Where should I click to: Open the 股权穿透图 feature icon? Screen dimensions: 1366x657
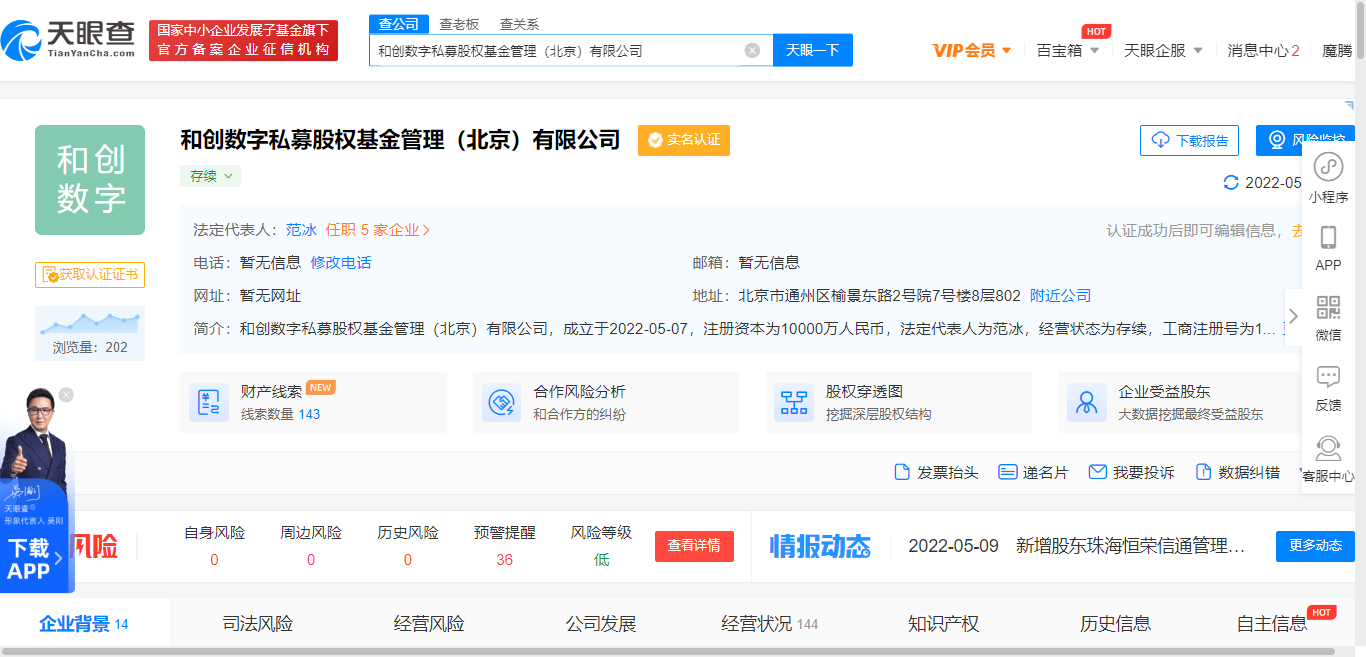pos(793,402)
